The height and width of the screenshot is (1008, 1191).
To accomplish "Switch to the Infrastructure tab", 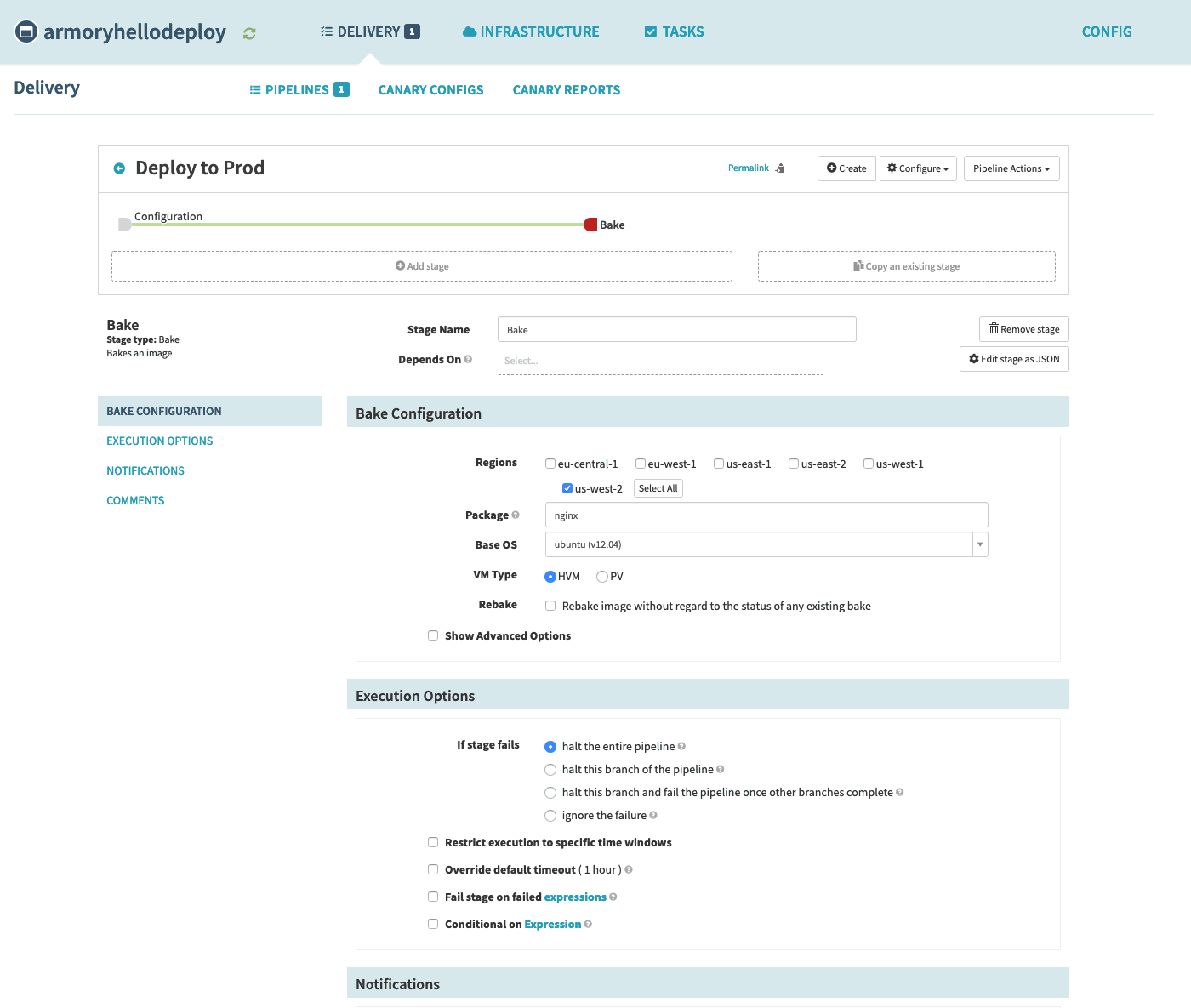I will click(x=531, y=31).
